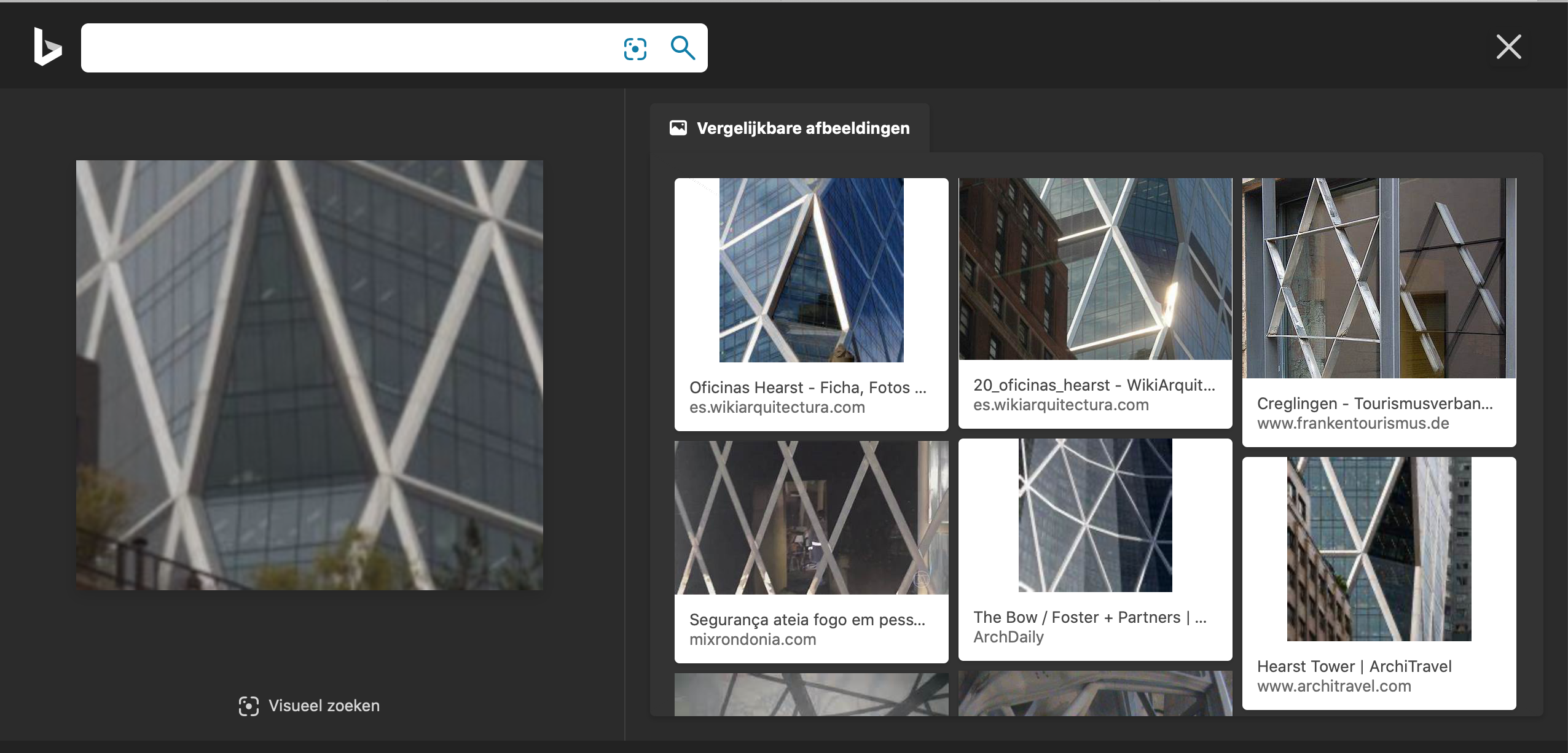This screenshot has width=1568, height=753.
Task: Click the www.frankentourismus.de source link
Action: coord(1352,423)
